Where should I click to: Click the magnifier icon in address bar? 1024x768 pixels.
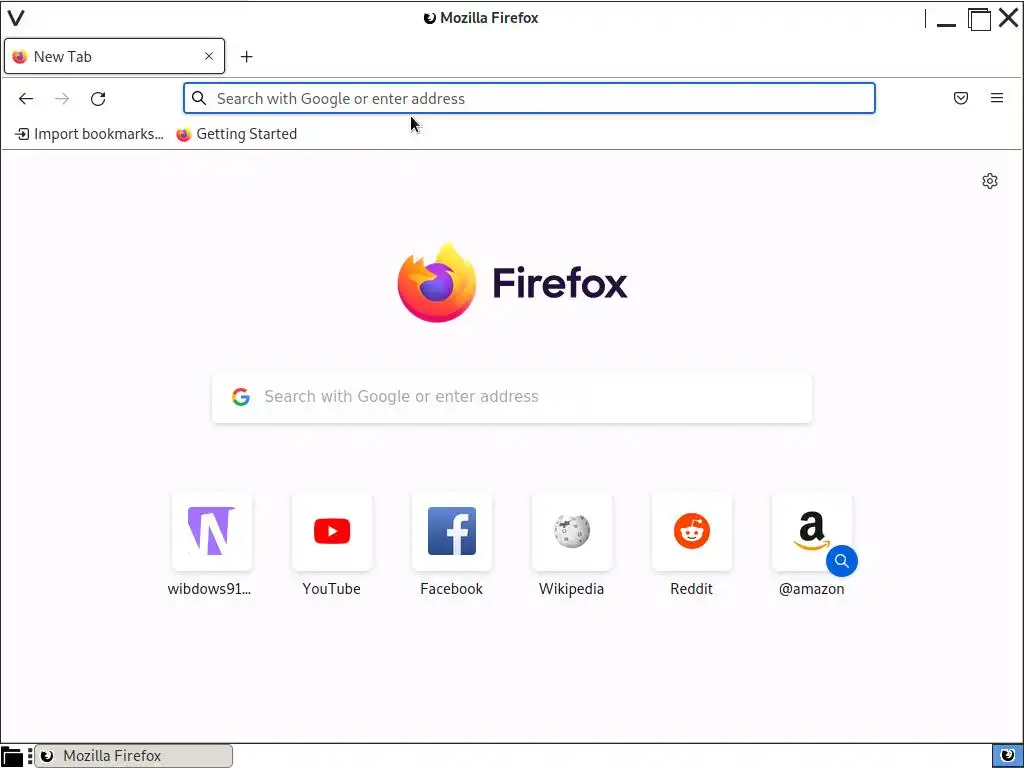pos(199,98)
